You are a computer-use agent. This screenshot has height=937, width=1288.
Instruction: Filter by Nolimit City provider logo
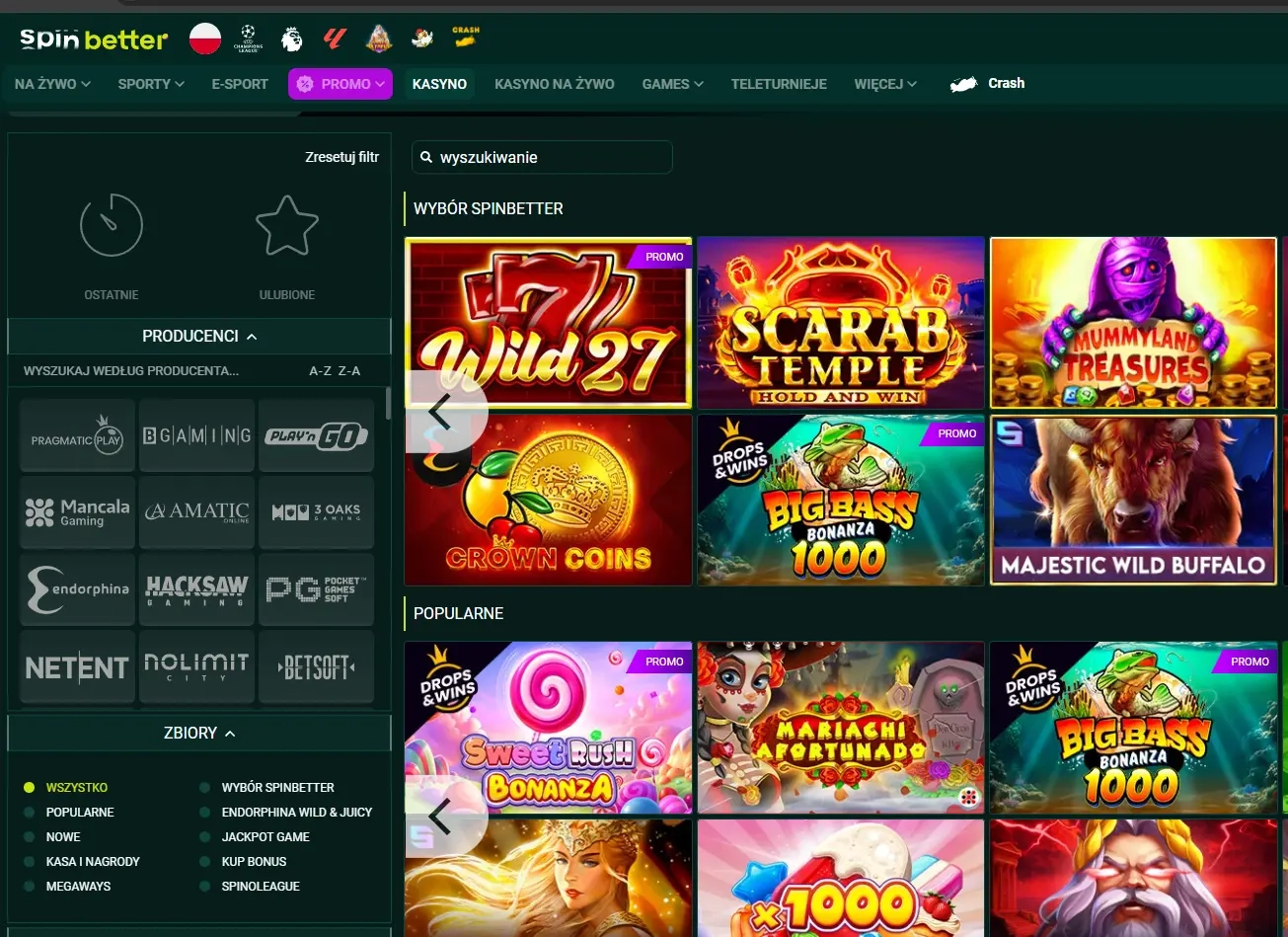(196, 666)
